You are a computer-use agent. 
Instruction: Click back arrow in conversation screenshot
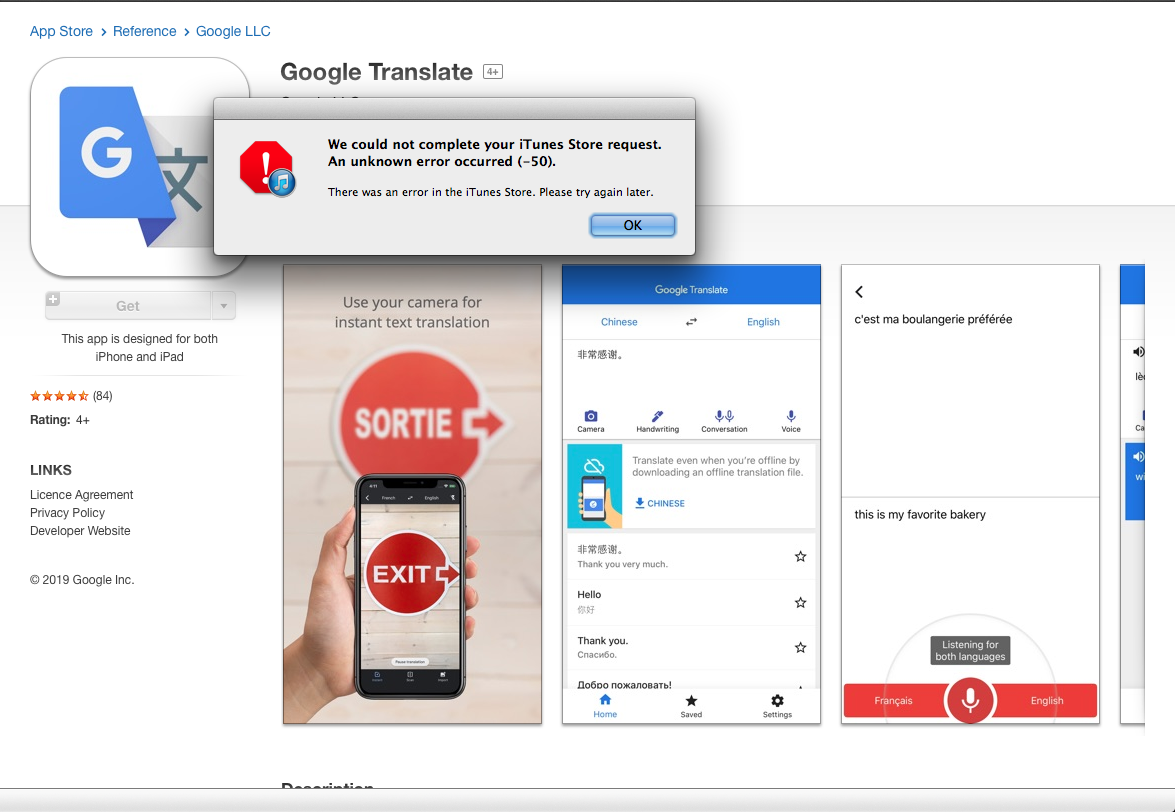pyautogui.click(x=860, y=292)
